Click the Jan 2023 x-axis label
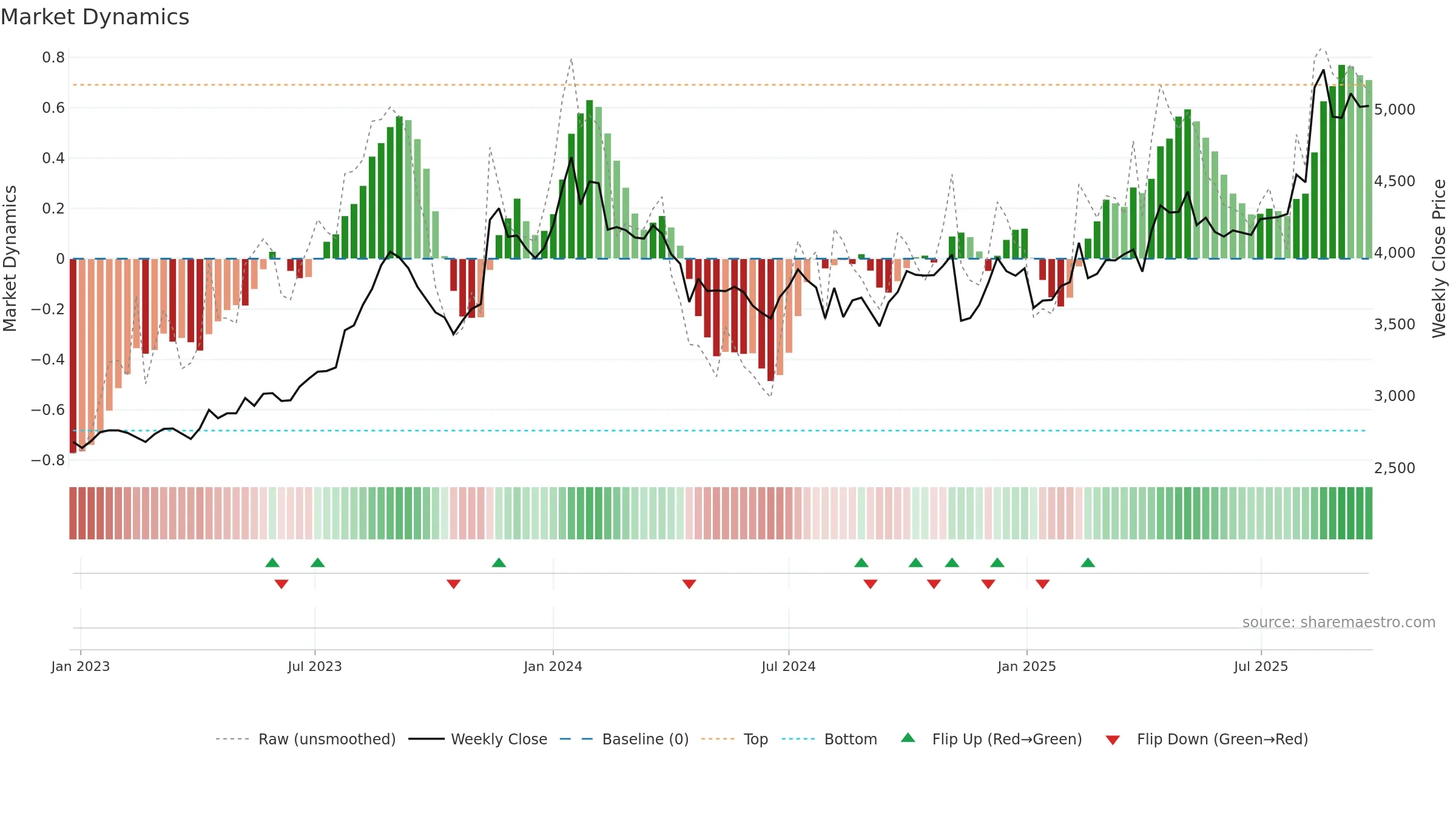The height and width of the screenshot is (819, 1456). coord(81,666)
